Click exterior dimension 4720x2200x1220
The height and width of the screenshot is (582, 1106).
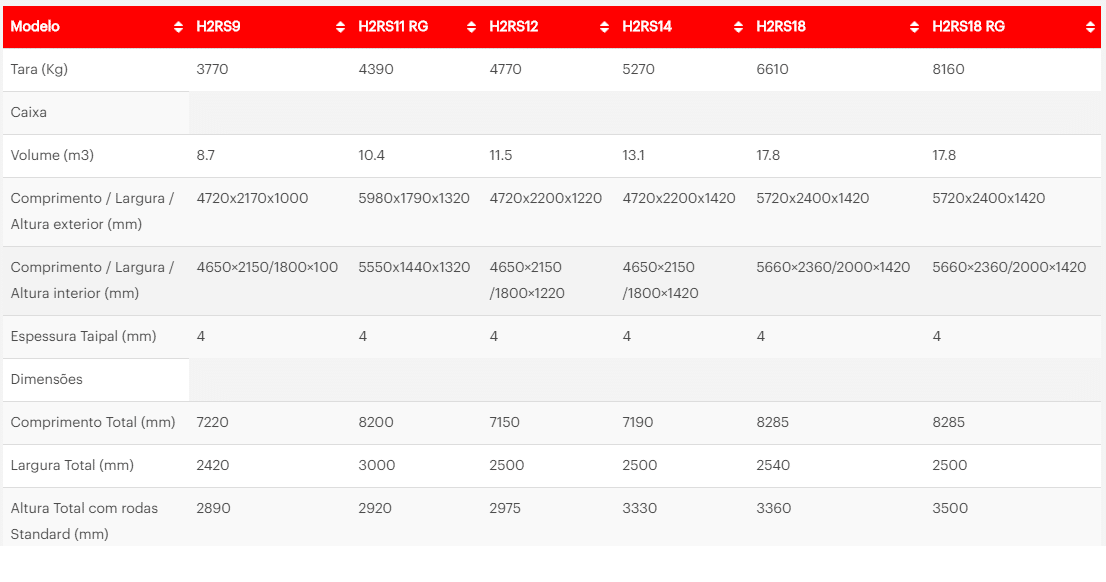point(545,198)
